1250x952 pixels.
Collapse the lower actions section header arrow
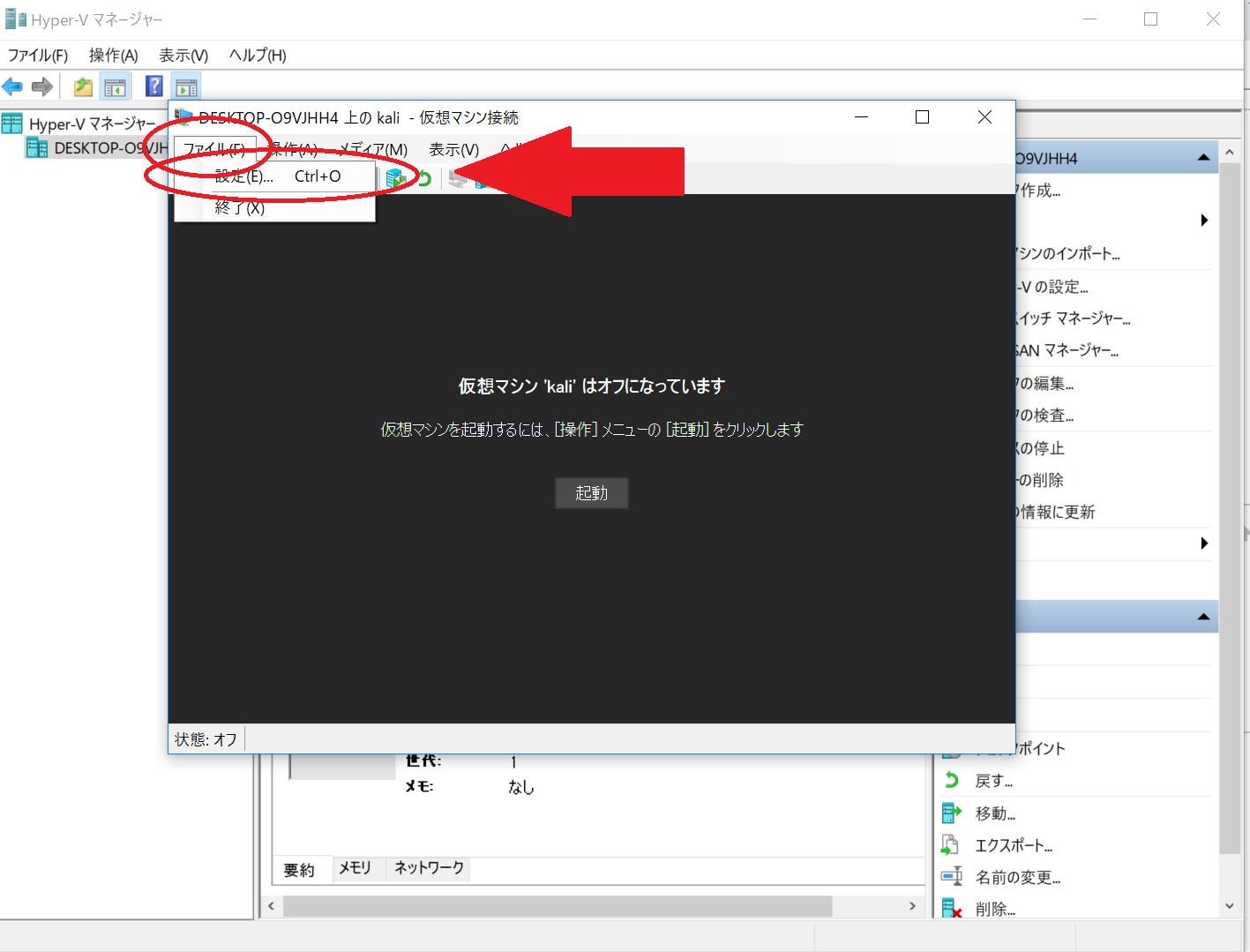1203,617
